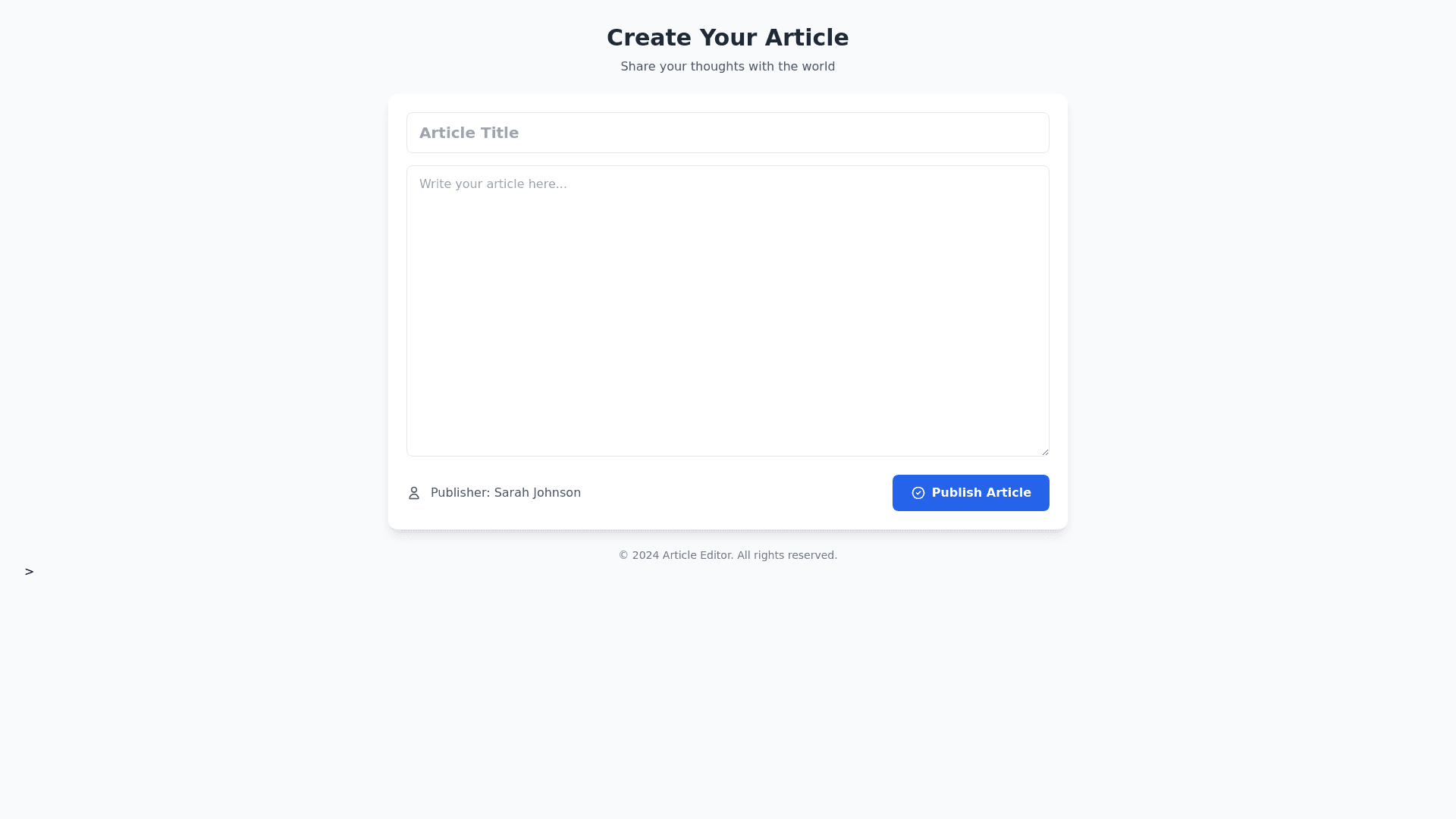
Task: Click the "Share your thoughts" subtitle
Action: click(x=727, y=67)
